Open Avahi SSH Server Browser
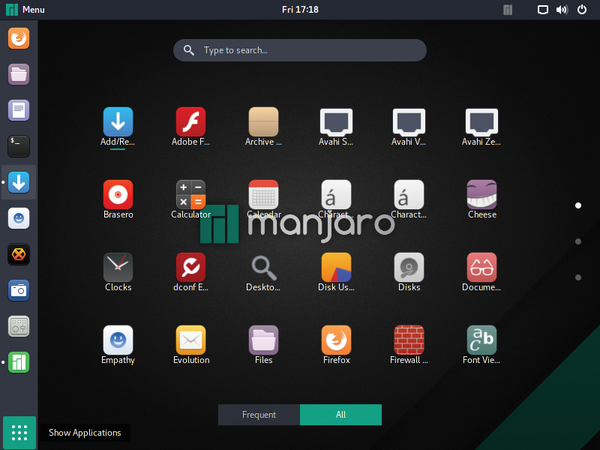 pos(336,122)
